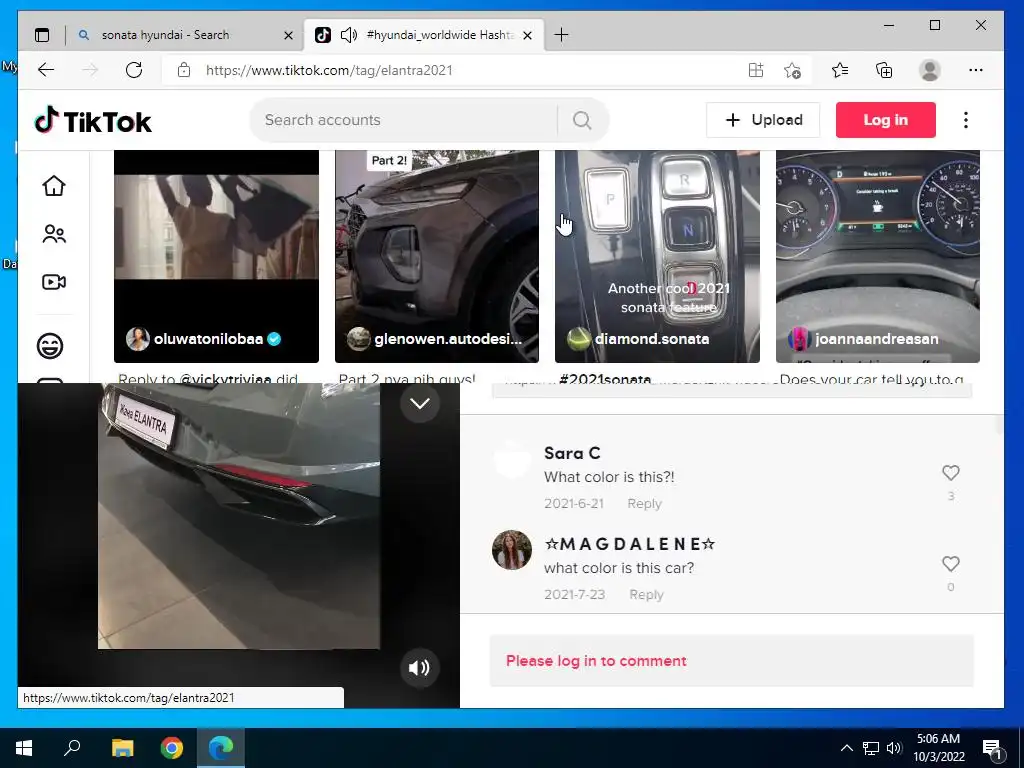Open the Following people icon in sidebar
Viewport: 1024px width, 768px height.
54,234
